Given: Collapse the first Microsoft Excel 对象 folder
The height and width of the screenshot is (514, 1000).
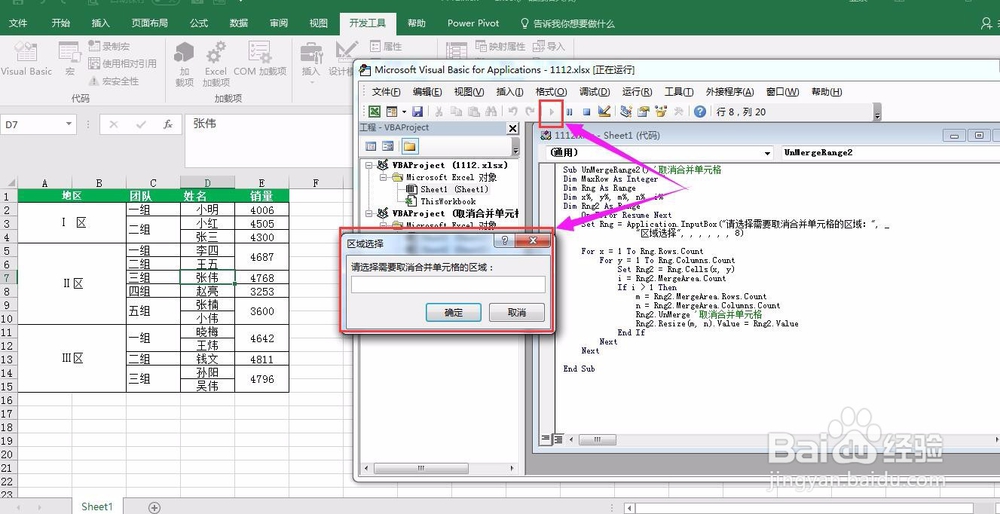Looking at the screenshot, I should click(x=382, y=177).
